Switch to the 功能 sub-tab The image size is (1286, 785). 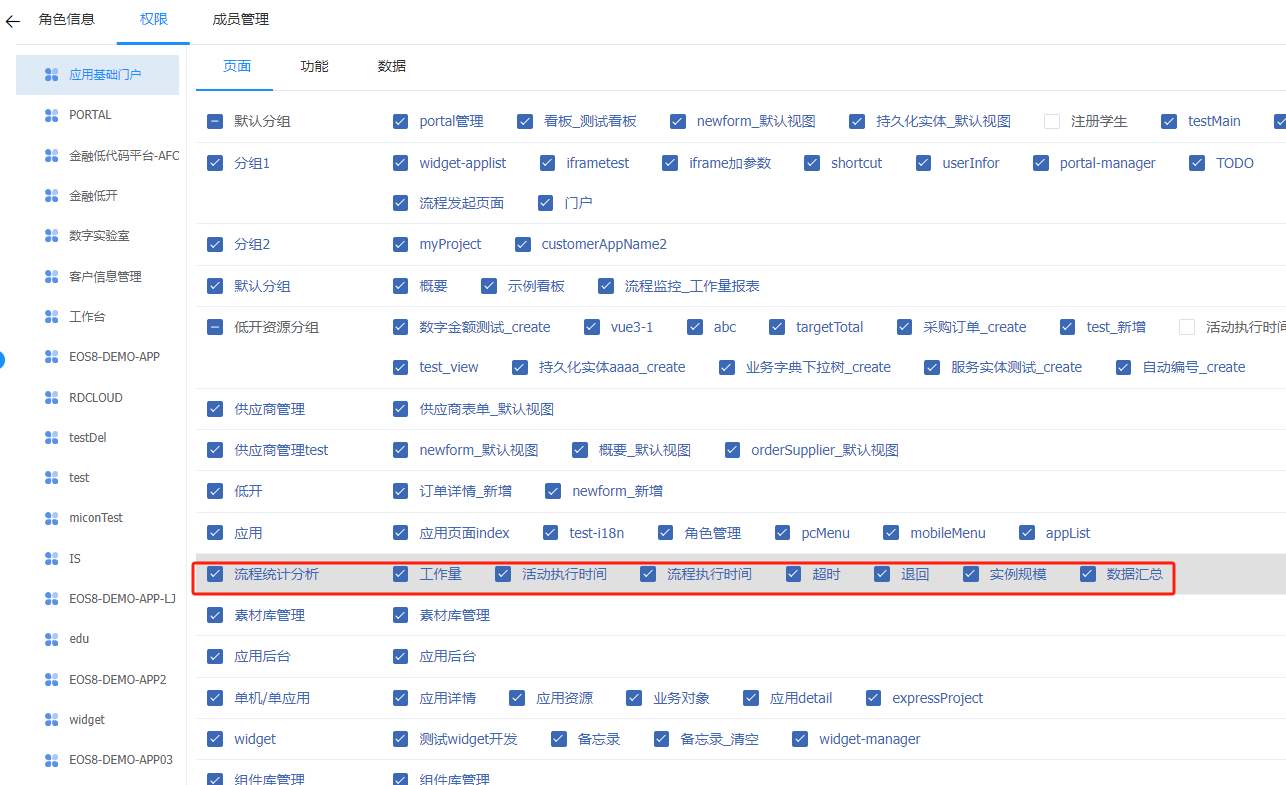[314, 66]
